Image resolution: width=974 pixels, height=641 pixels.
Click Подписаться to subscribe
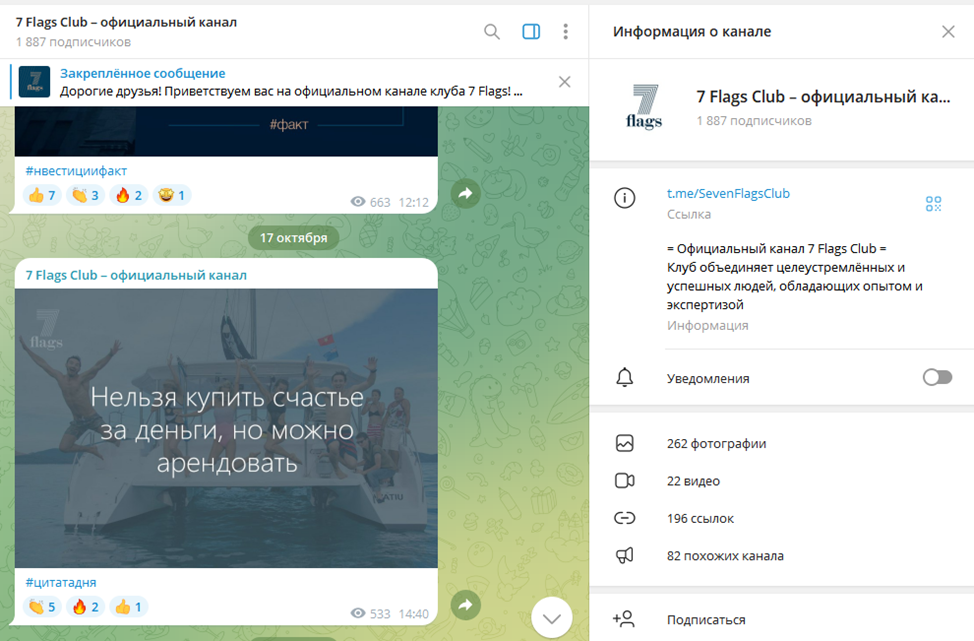706,620
